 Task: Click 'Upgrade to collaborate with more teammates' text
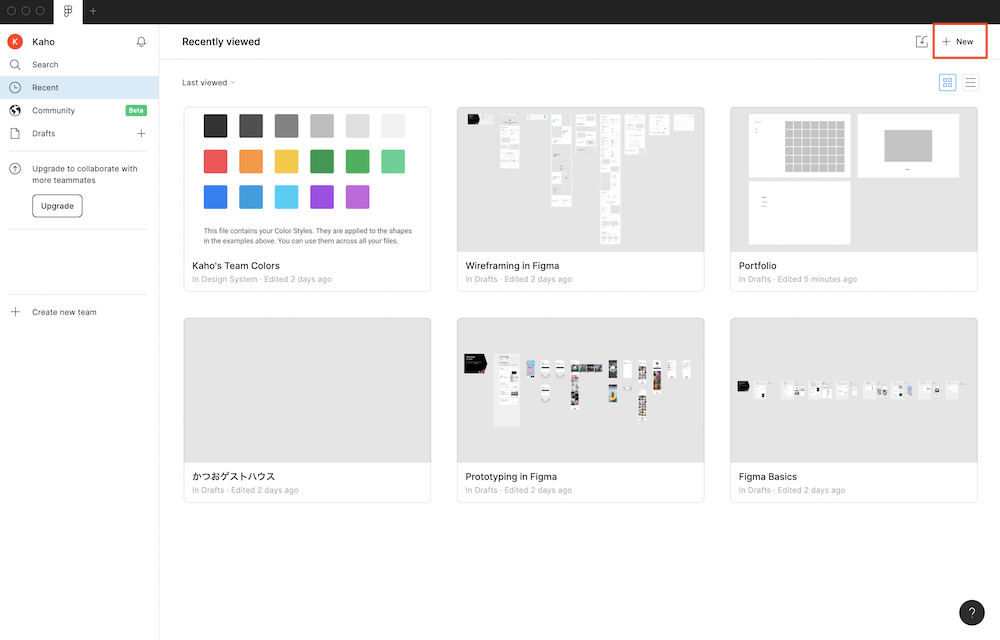[85, 175]
